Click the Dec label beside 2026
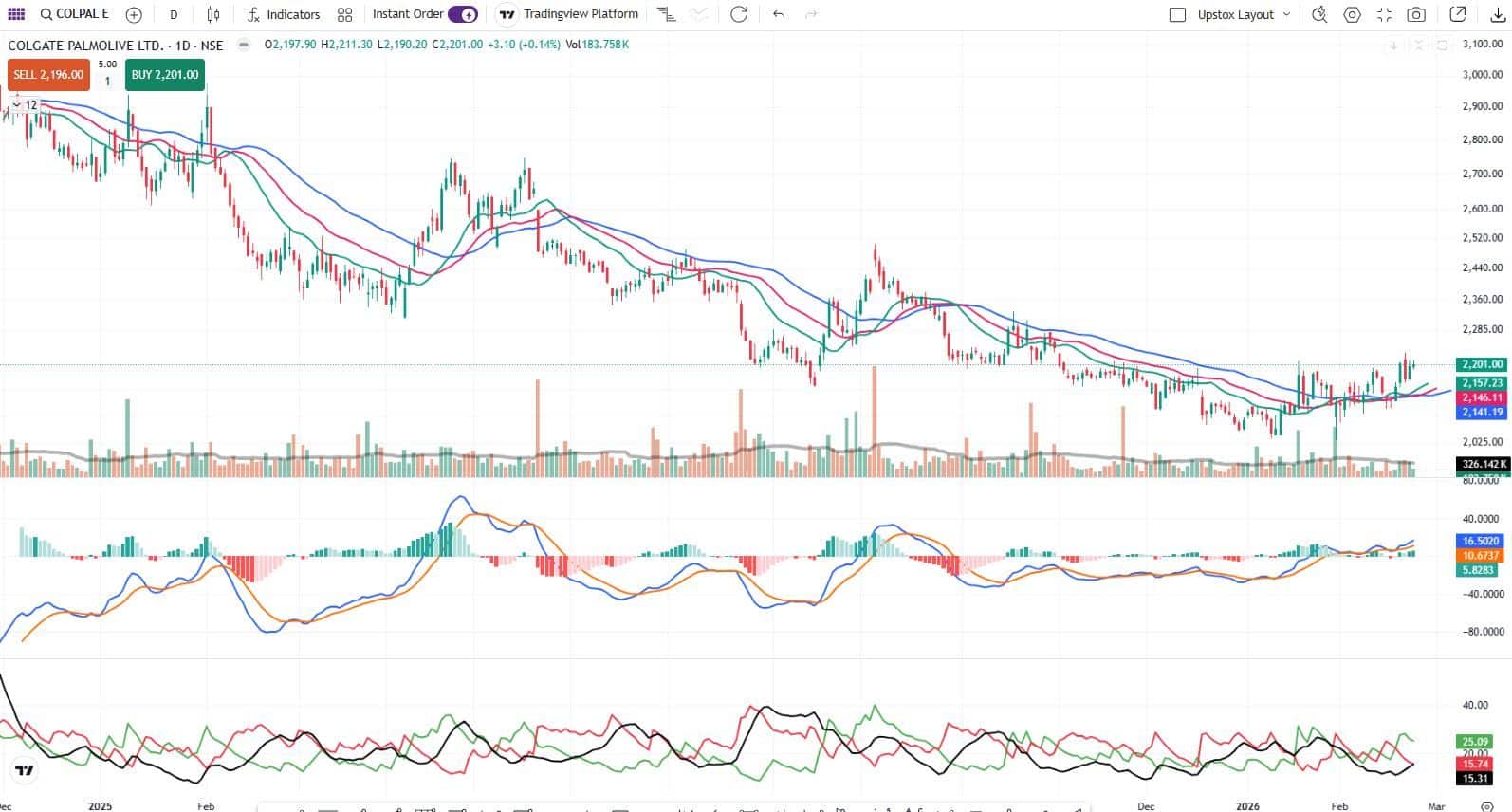The image size is (1512, 812). point(1146,806)
